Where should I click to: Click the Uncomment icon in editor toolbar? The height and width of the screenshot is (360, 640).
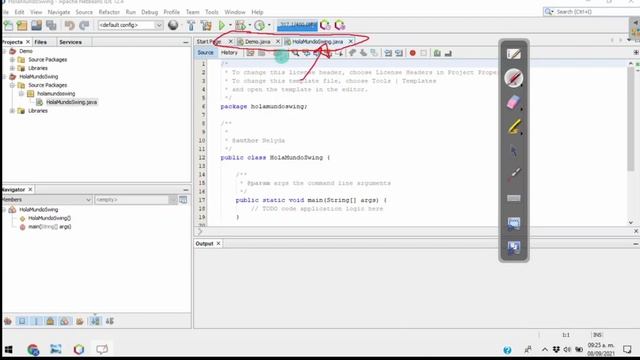[448, 53]
